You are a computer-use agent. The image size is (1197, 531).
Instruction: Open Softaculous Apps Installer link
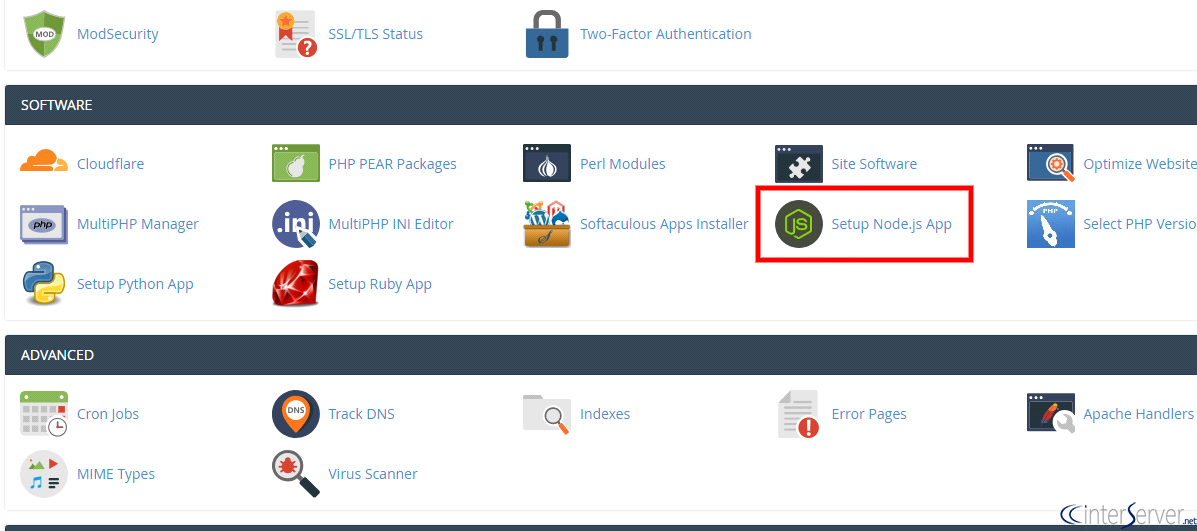pos(664,224)
